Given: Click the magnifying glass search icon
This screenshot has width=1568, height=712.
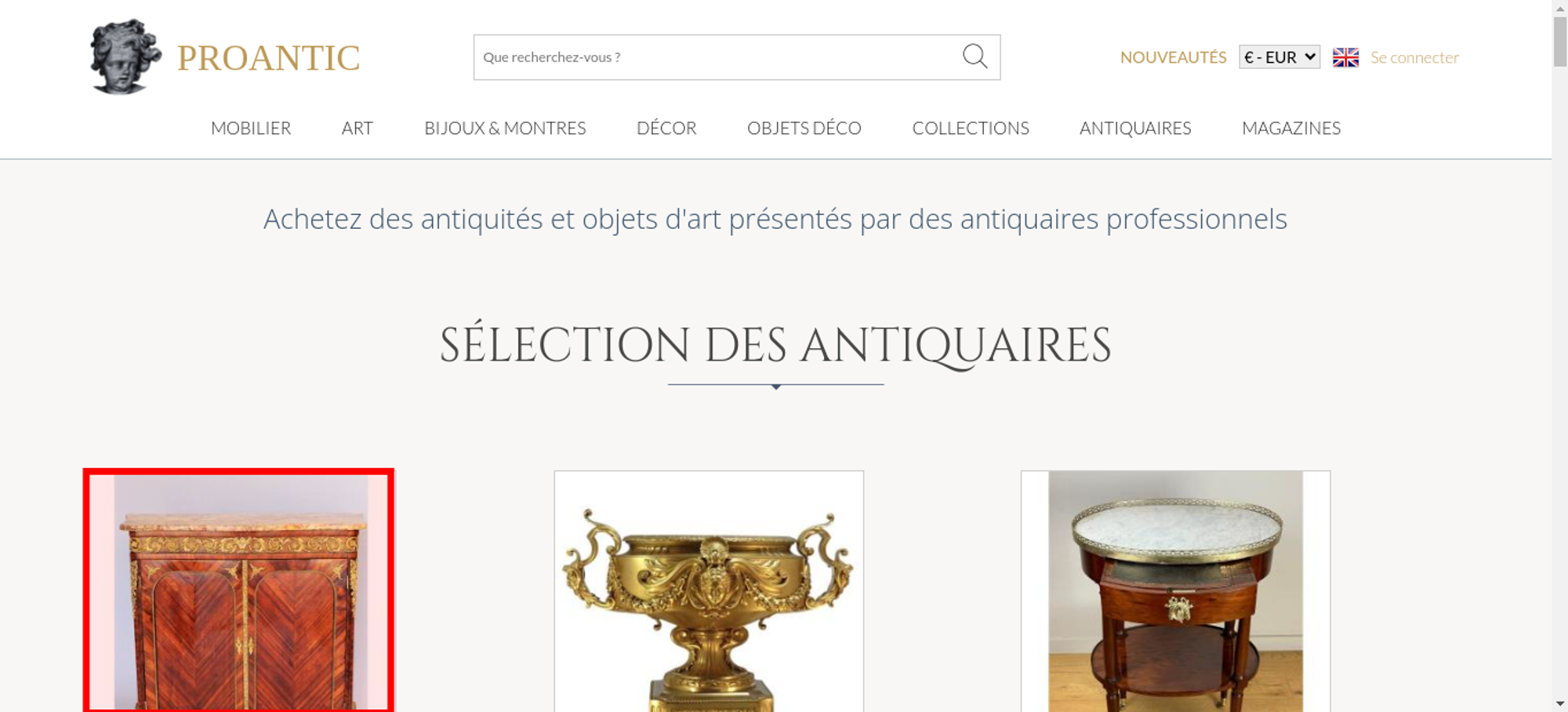Looking at the screenshot, I should (975, 56).
